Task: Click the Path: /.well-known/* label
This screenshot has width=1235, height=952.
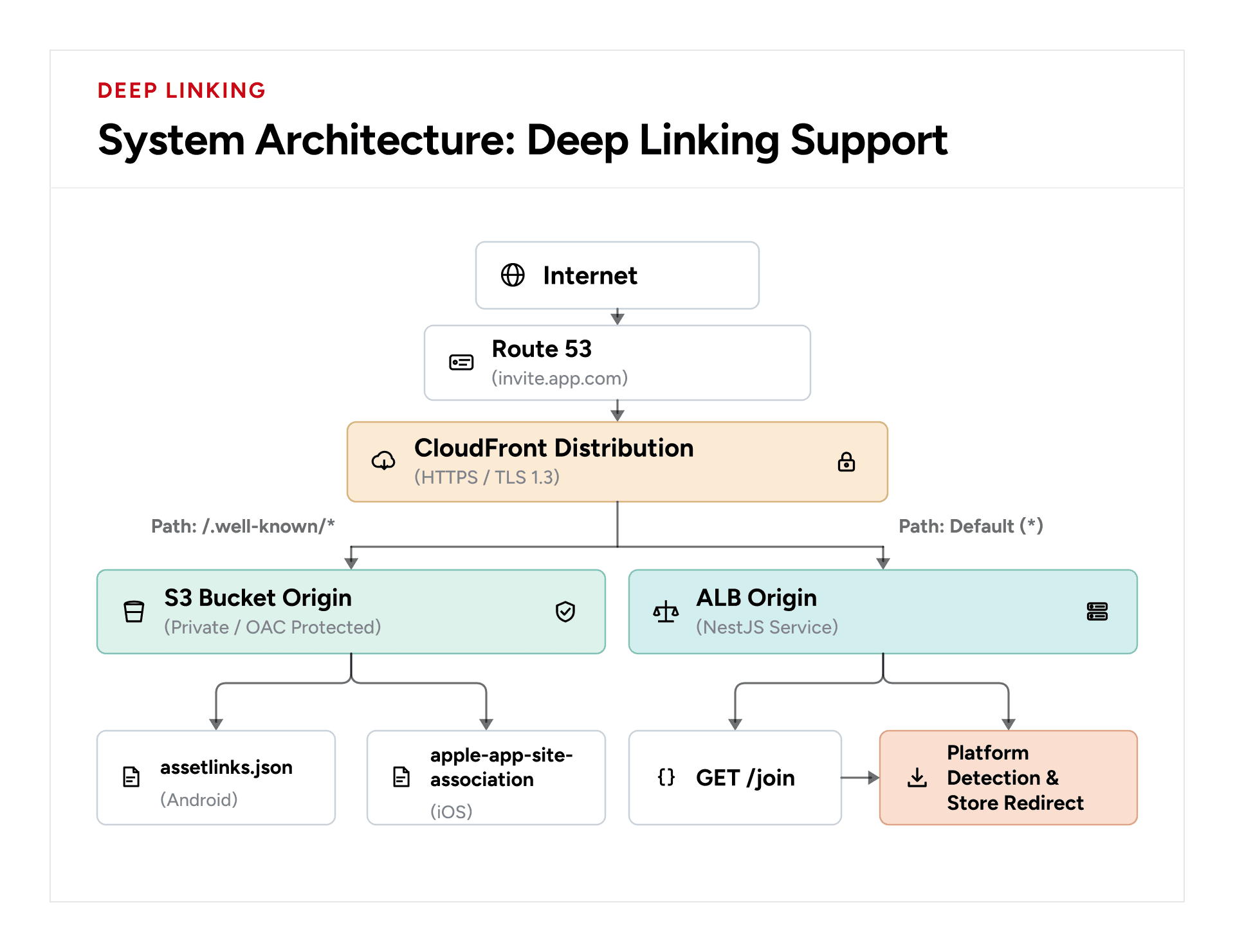Action: coord(243,526)
